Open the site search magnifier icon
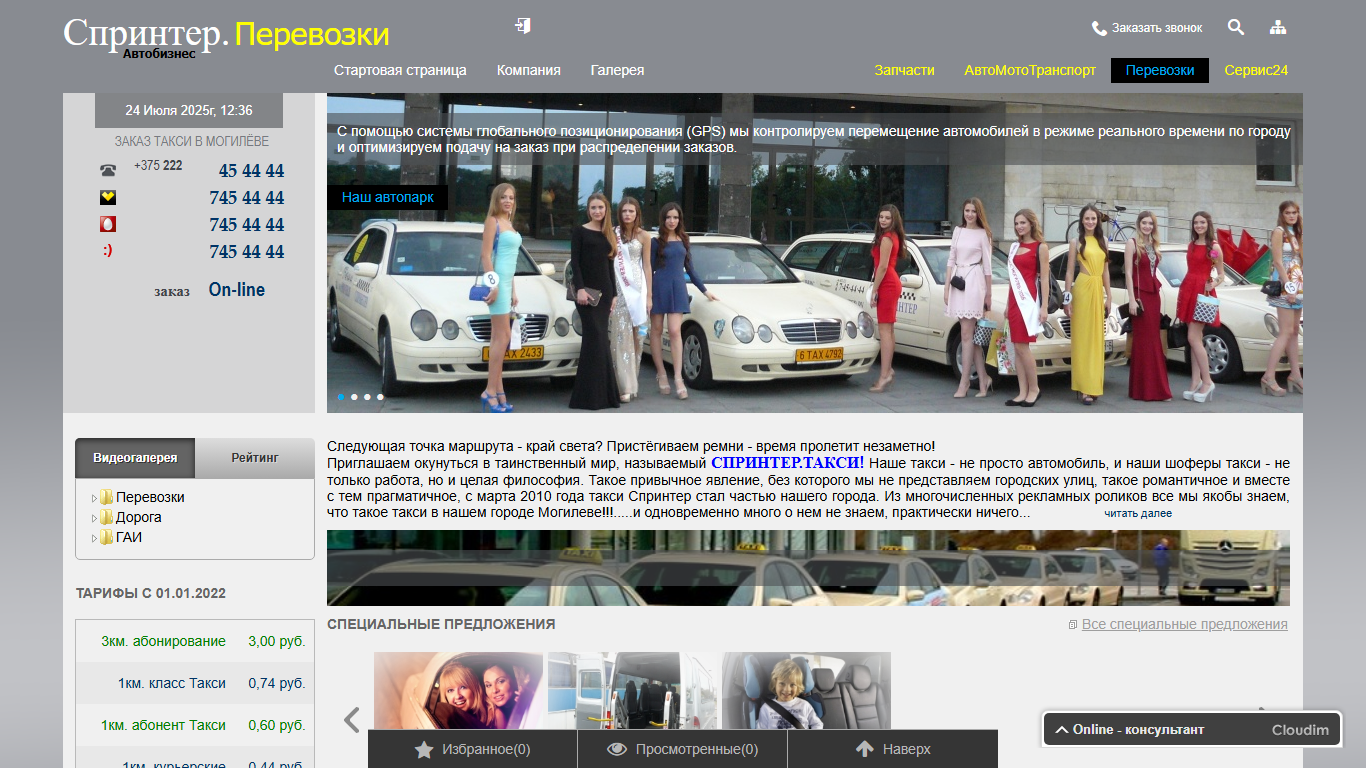 tap(1236, 27)
